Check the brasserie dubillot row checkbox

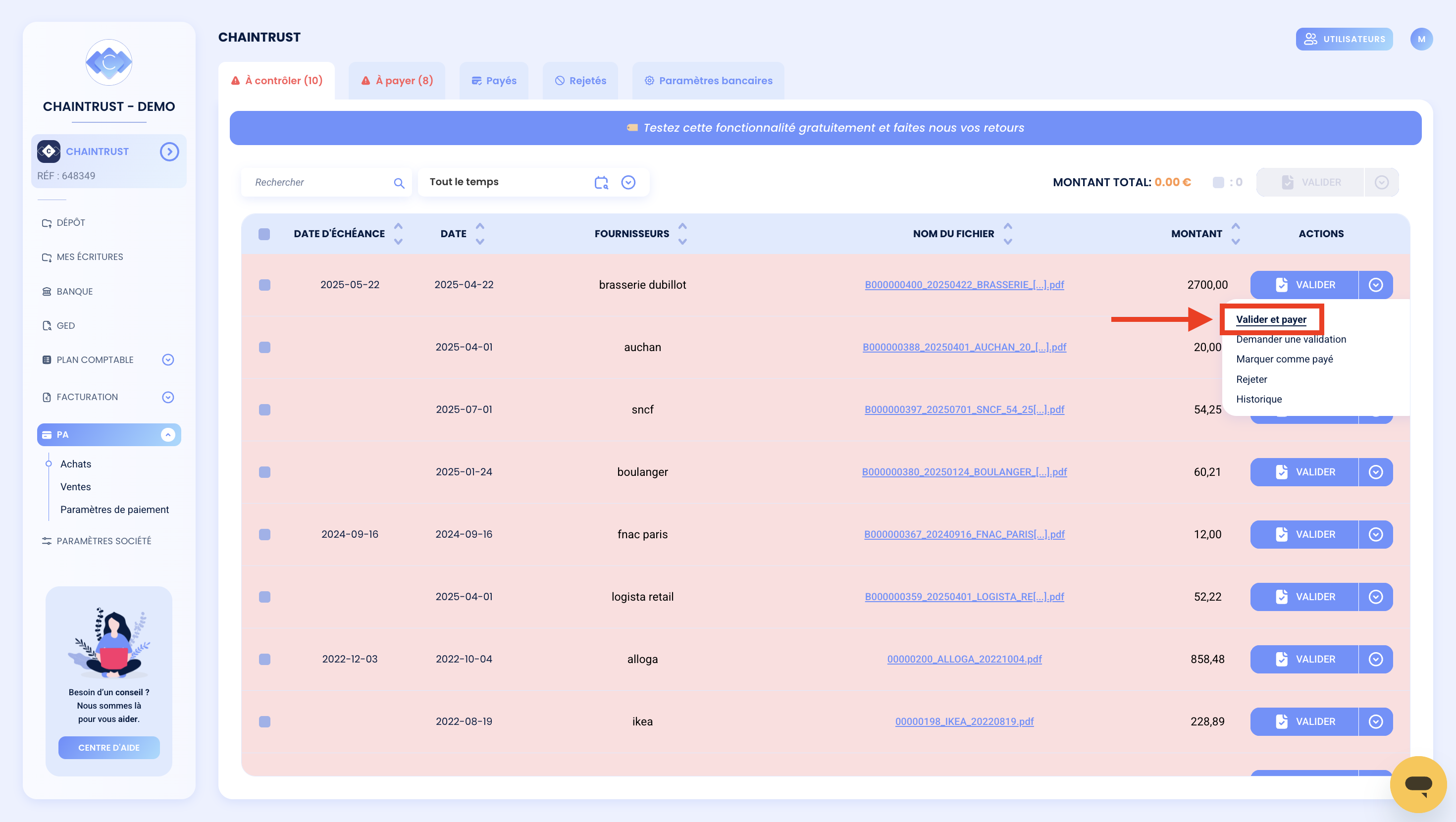pos(264,285)
